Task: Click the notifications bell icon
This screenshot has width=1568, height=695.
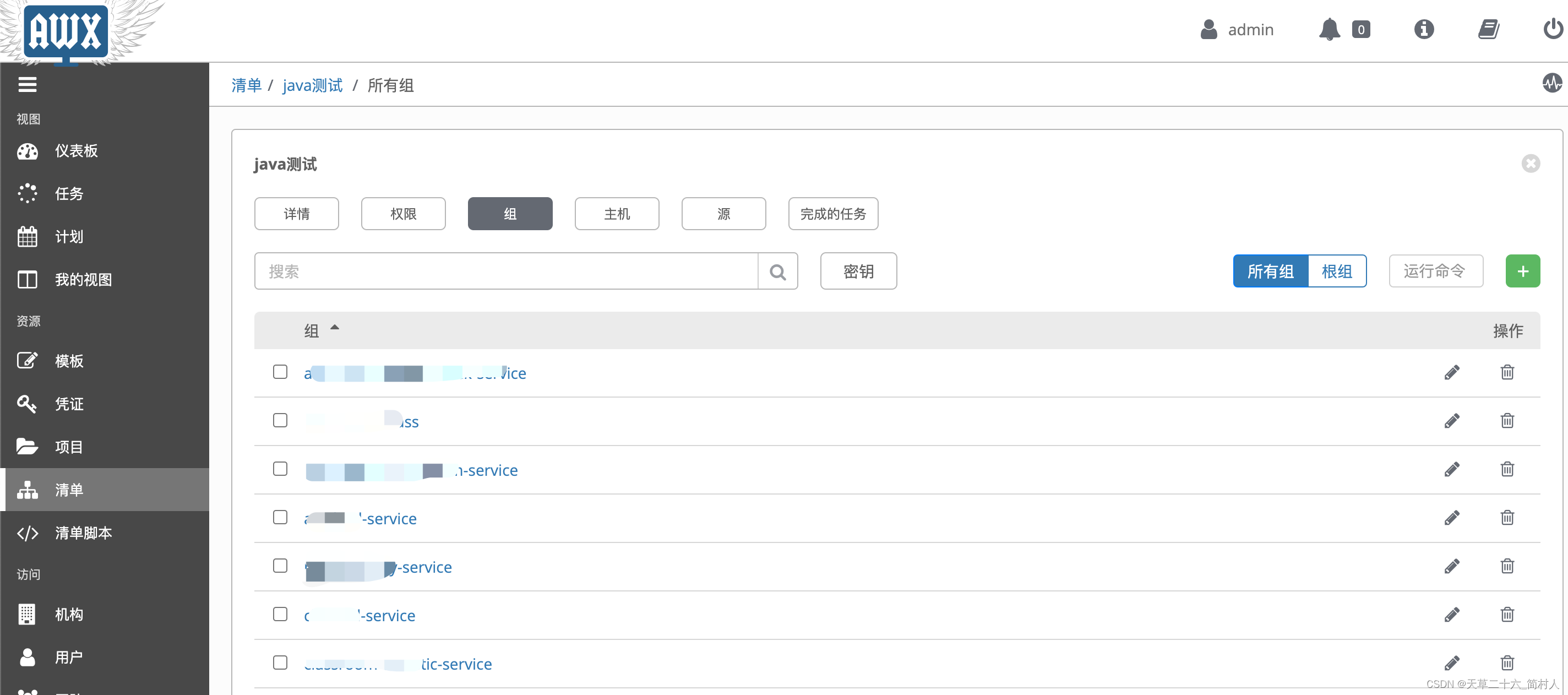Action: (x=1329, y=29)
